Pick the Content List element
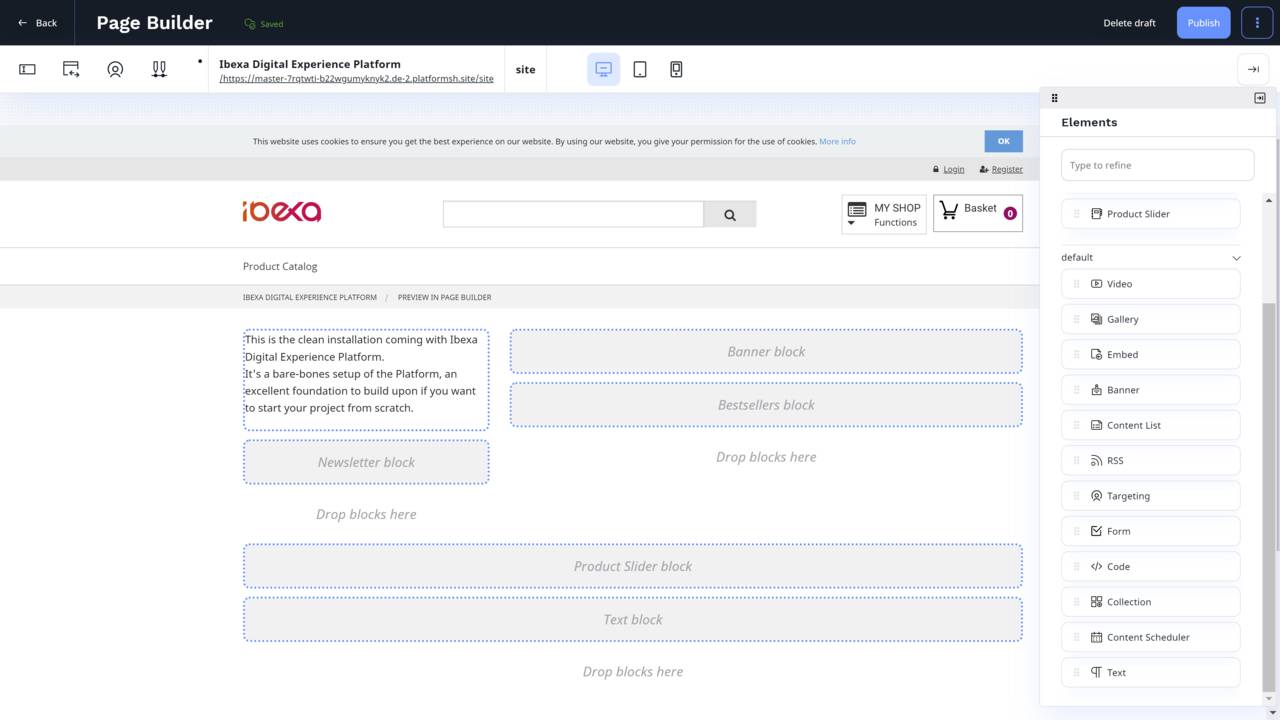 tap(1151, 425)
